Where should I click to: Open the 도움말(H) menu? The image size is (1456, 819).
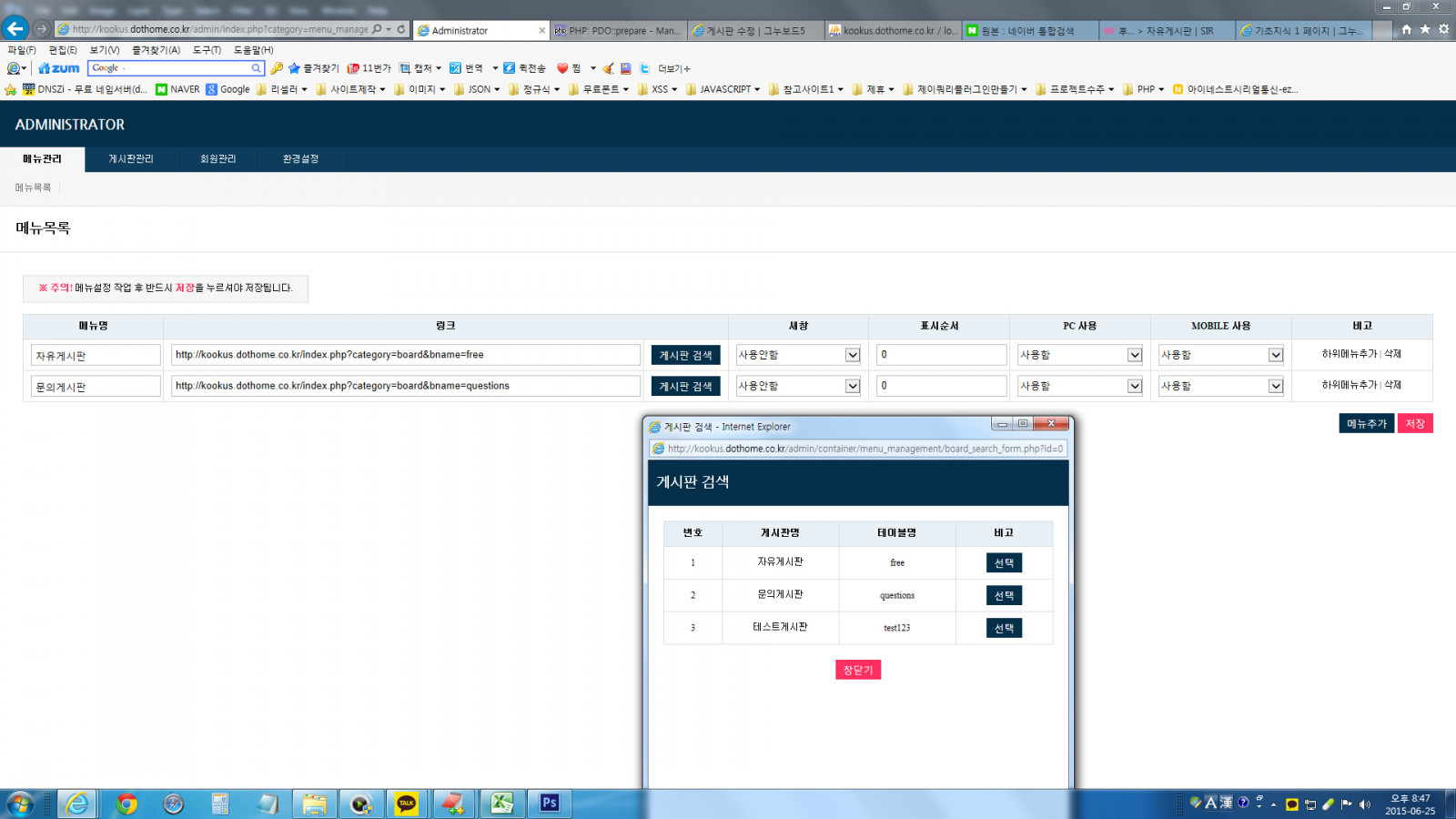[x=253, y=50]
